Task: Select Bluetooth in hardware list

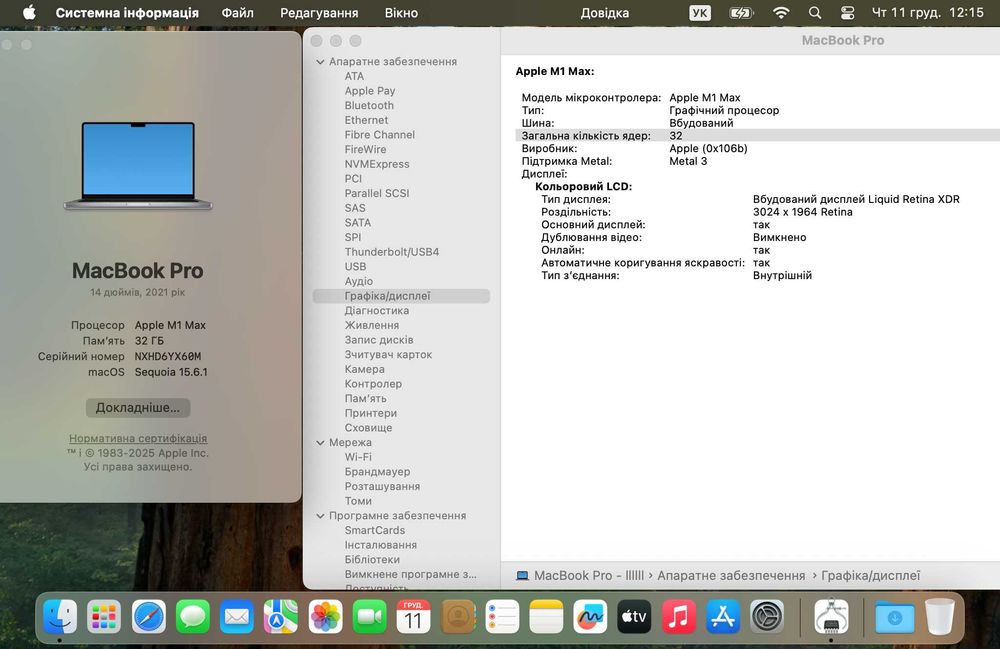Action: click(x=369, y=106)
